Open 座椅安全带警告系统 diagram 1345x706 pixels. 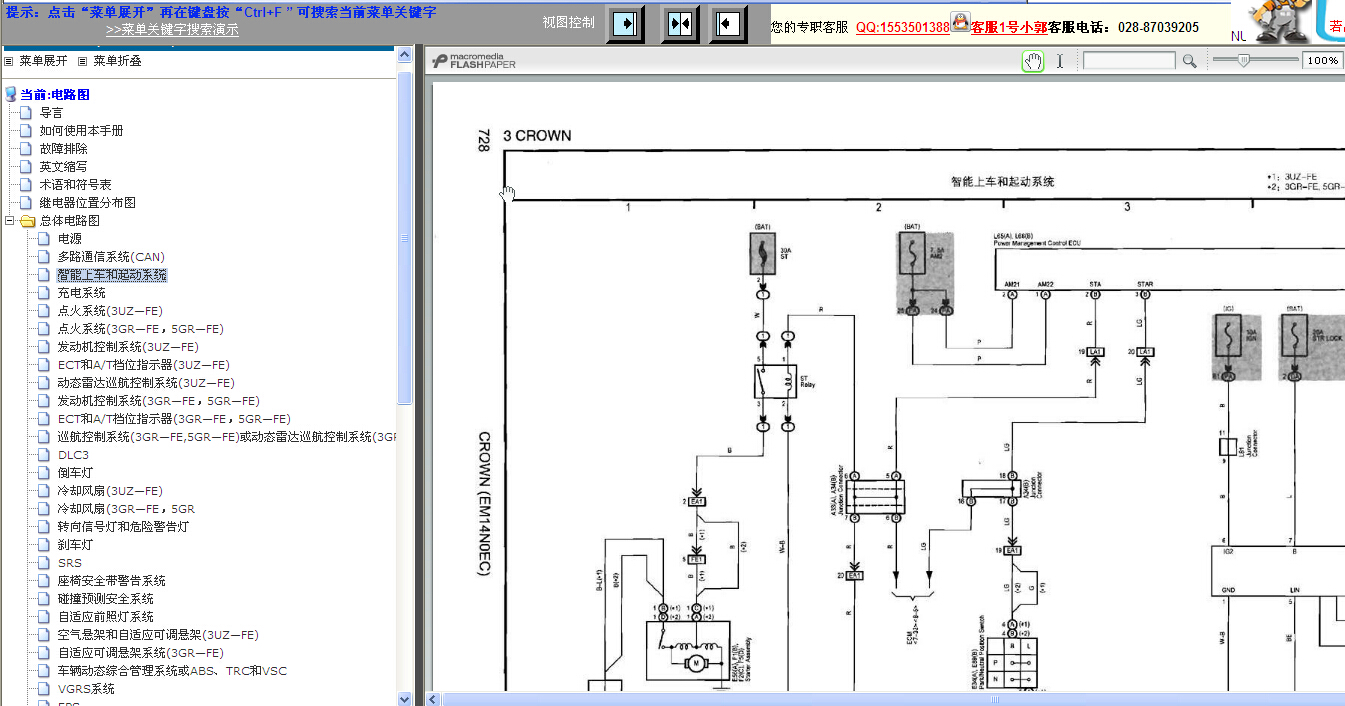[111, 581]
